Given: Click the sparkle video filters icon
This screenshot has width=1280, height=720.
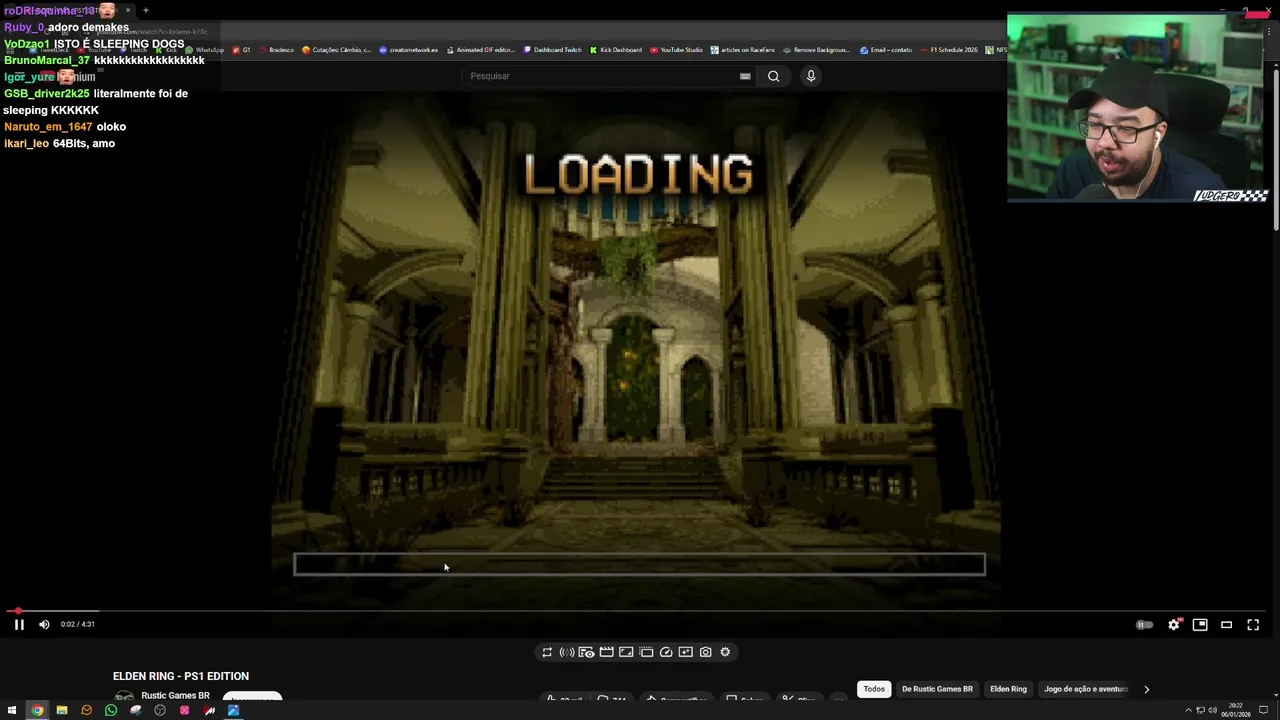Looking at the screenshot, I should click(x=685, y=652).
